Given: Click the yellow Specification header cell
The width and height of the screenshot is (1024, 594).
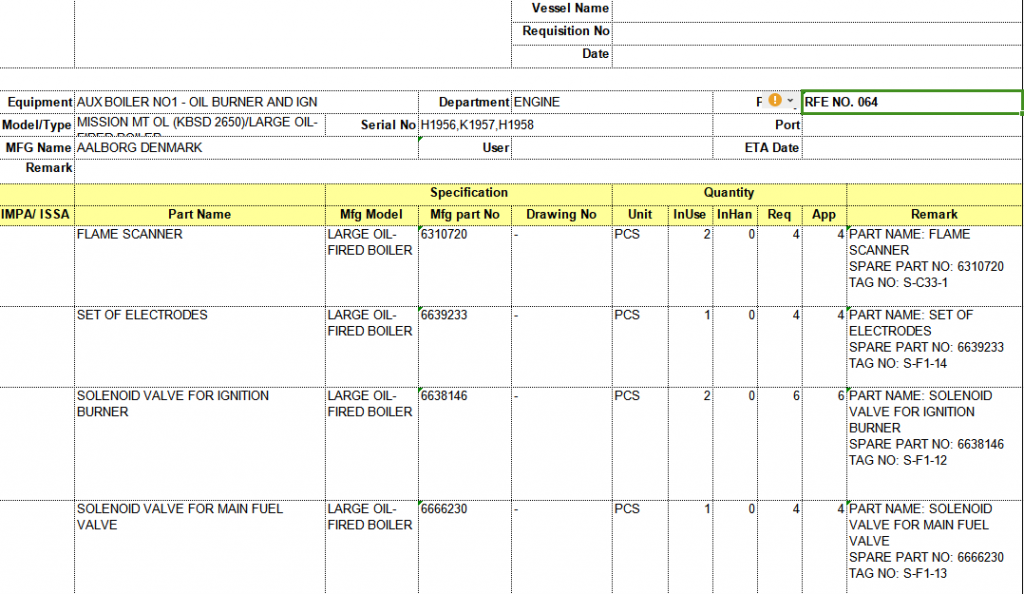Looking at the screenshot, I should coord(468,192).
